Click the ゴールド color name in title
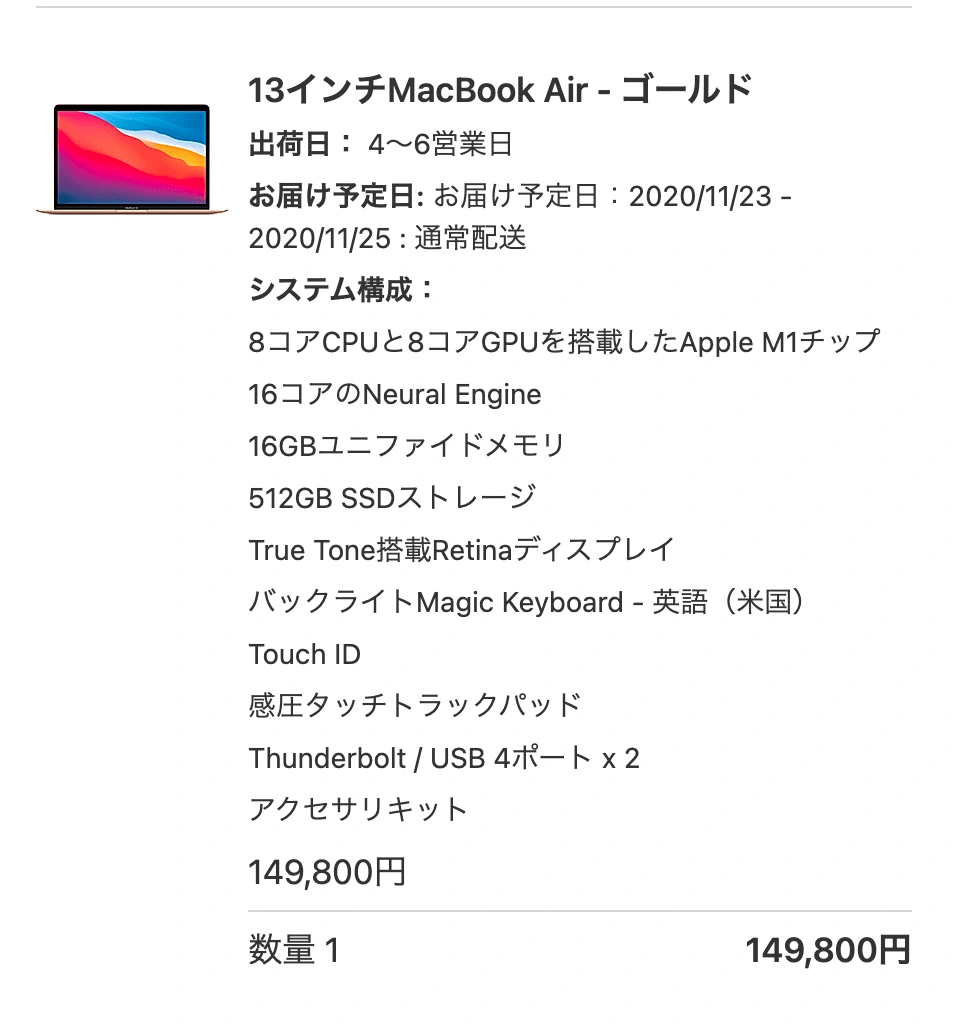Image resolution: width=954 pixels, height=1024 pixels. click(x=687, y=89)
